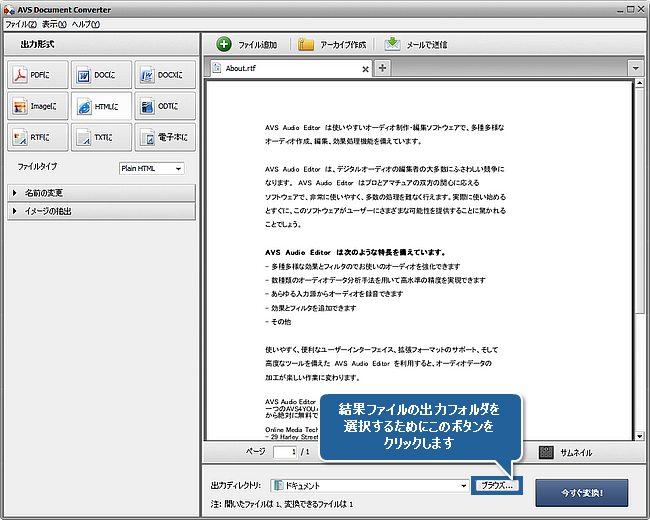
Task: Click the Convert Now (今すぐ変換!) button
Action: pyautogui.click(x=582, y=493)
